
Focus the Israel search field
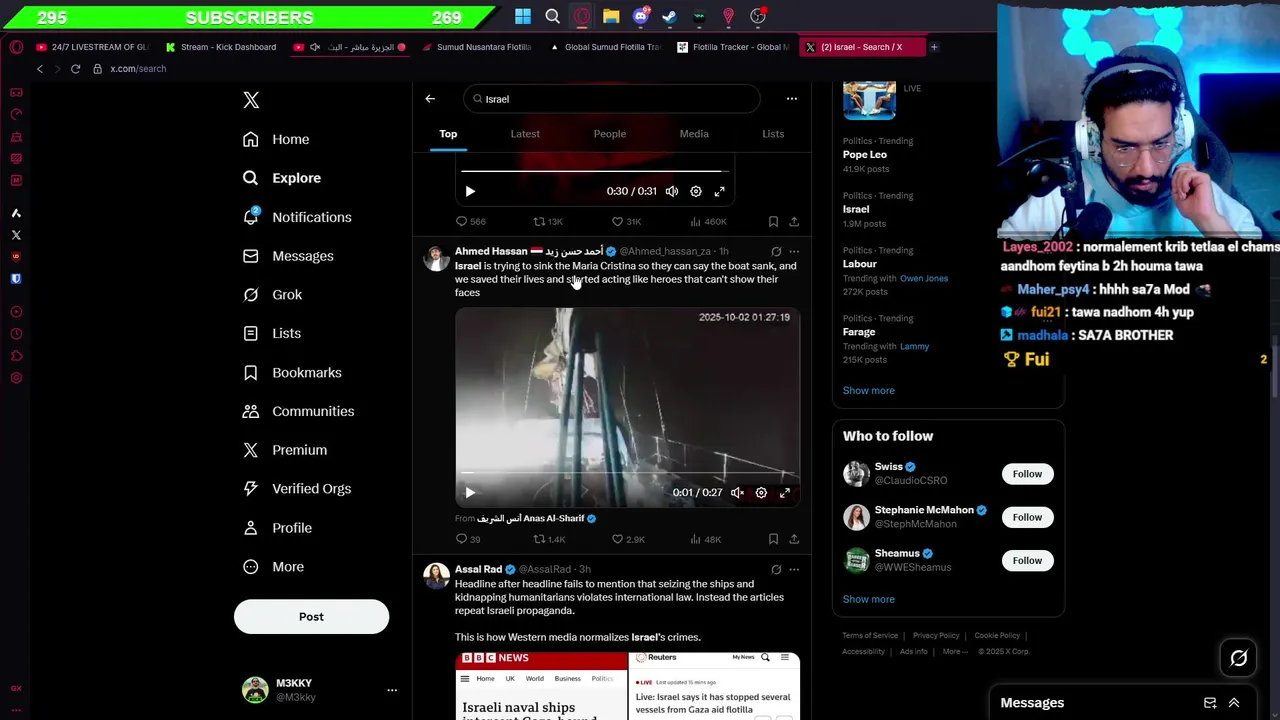click(x=612, y=99)
